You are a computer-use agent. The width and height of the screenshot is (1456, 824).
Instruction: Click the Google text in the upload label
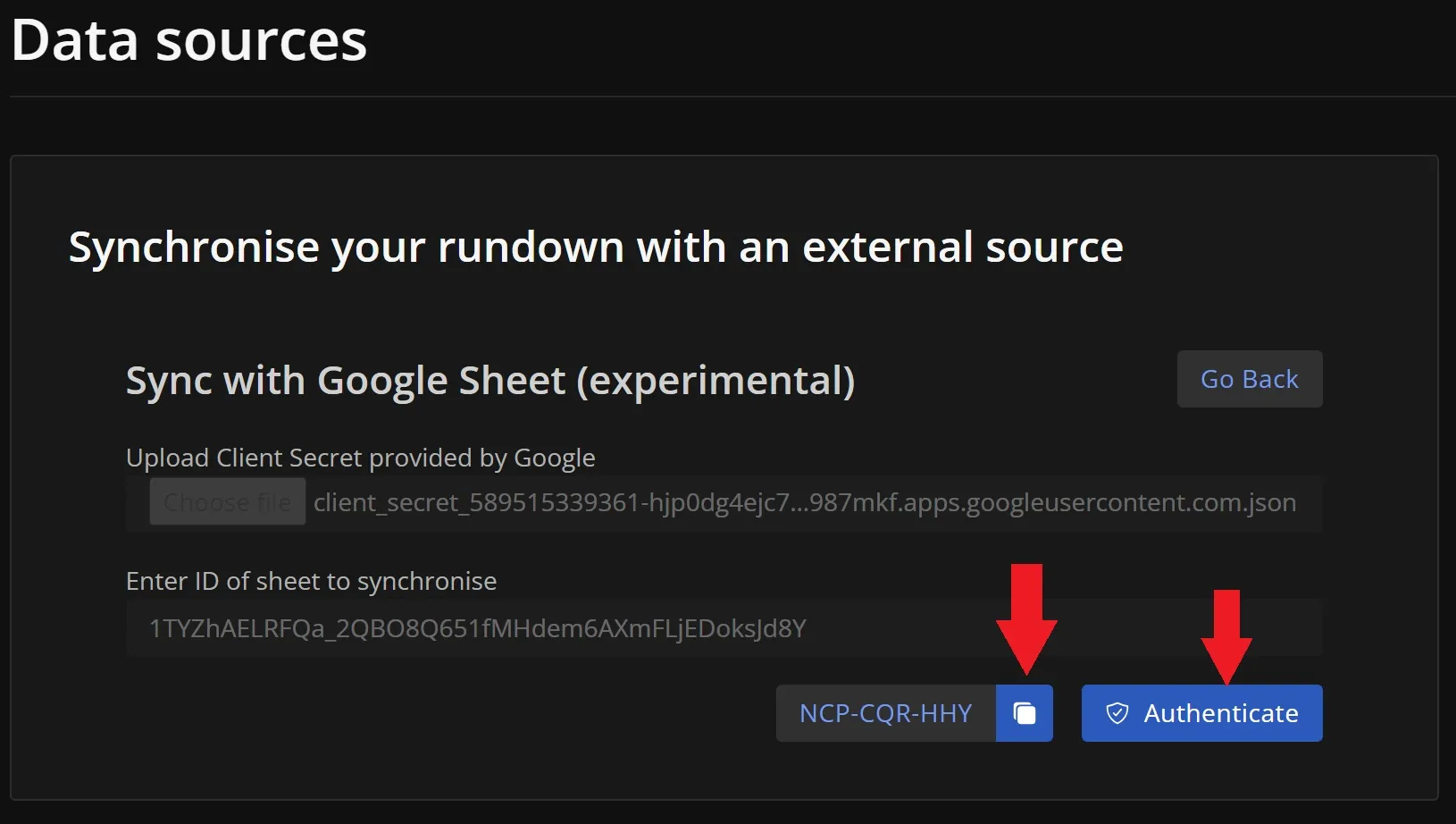click(x=554, y=458)
